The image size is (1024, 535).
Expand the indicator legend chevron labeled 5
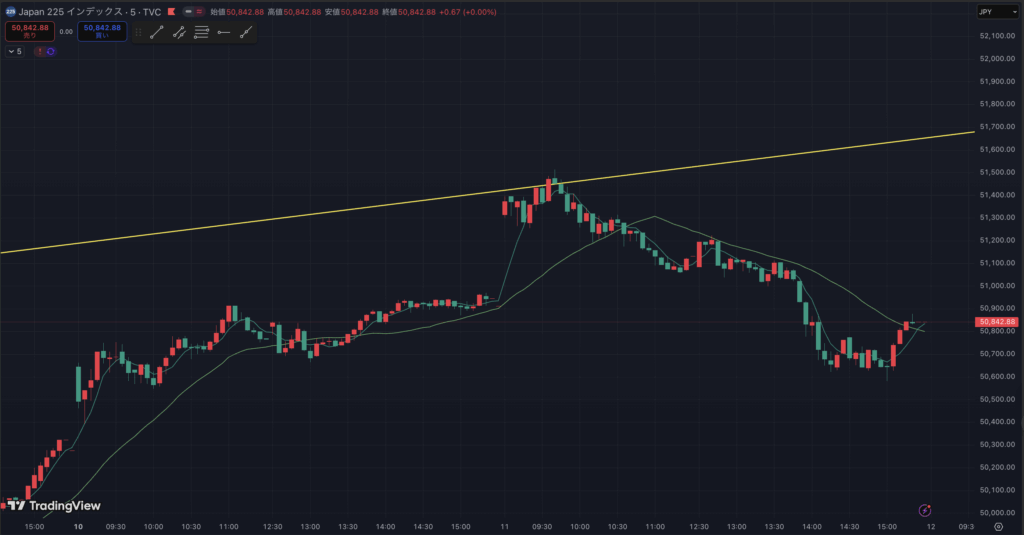tap(14, 51)
